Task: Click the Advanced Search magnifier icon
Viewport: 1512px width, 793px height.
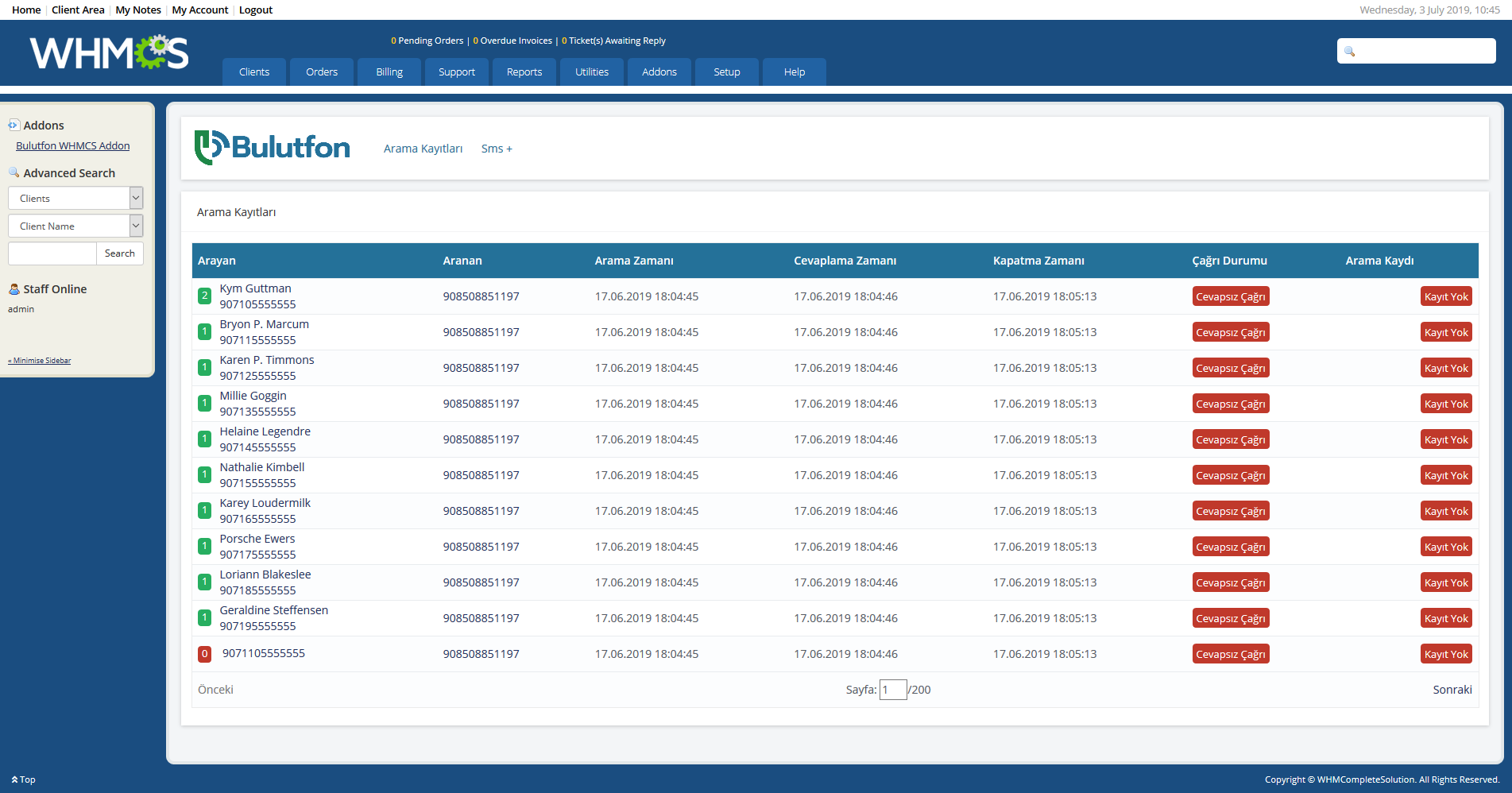Action: coord(14,172)
